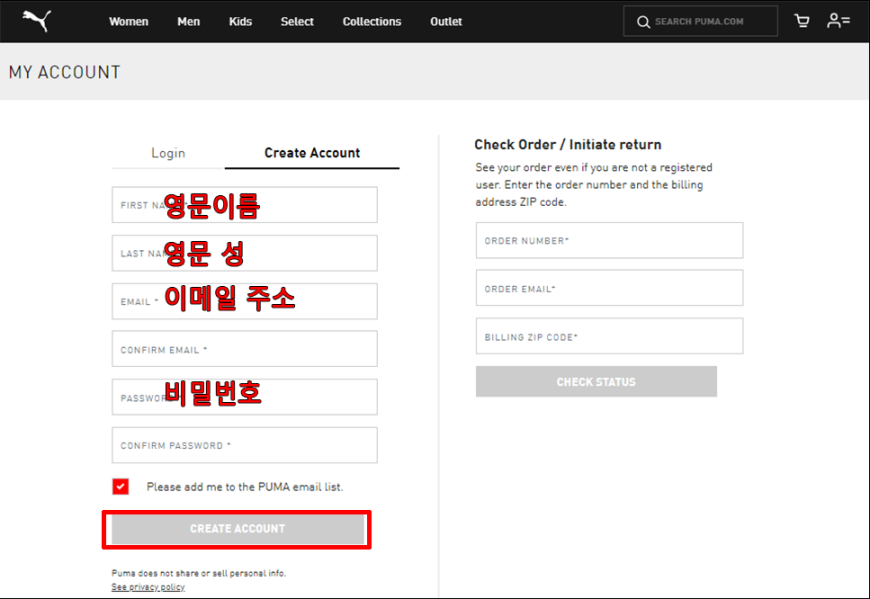Image resolution: width=870 pixels, height=599 pixels.
Task: Click 'Please add me to the PUMA email list' label
Action: tap(245, 487)
